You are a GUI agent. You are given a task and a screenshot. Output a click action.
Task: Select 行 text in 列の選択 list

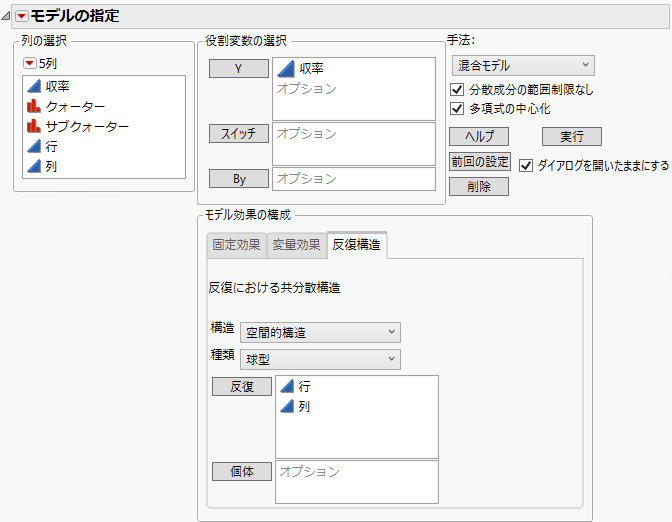[51, 147]
